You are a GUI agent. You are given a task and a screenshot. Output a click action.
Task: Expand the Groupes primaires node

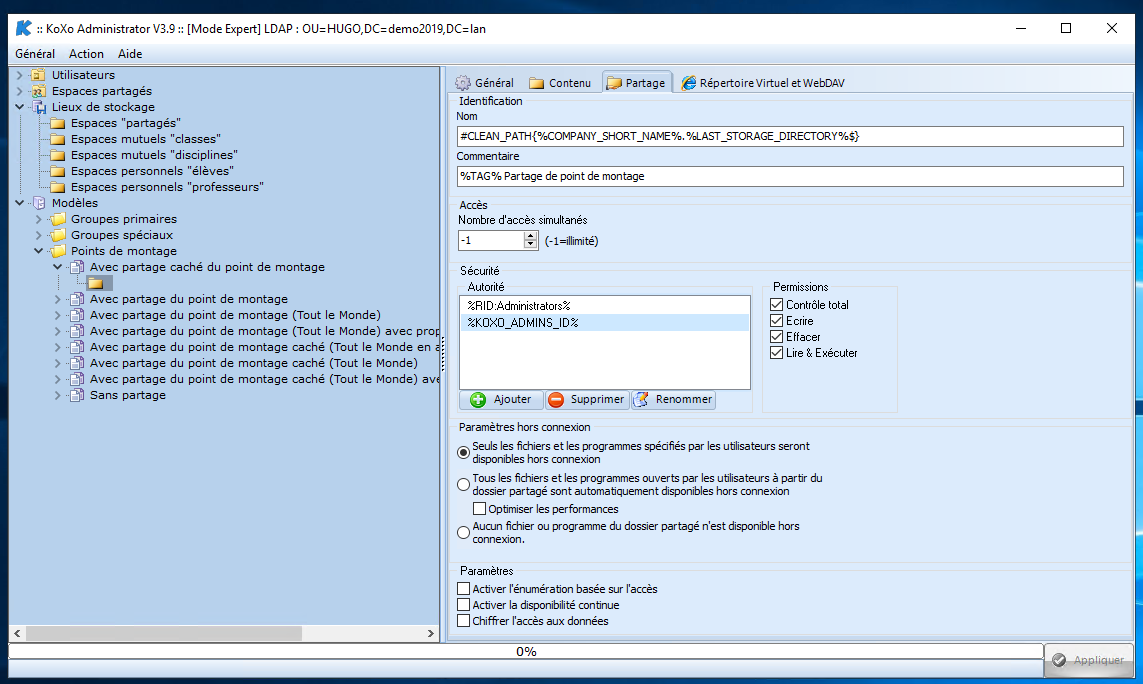point(39,219)
